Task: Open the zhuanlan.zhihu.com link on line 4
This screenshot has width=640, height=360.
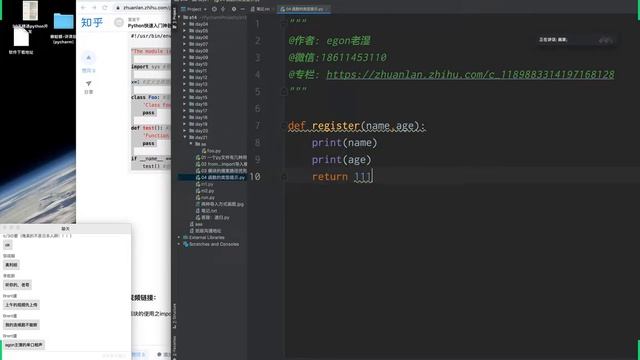Action: [x=470, y=75]
